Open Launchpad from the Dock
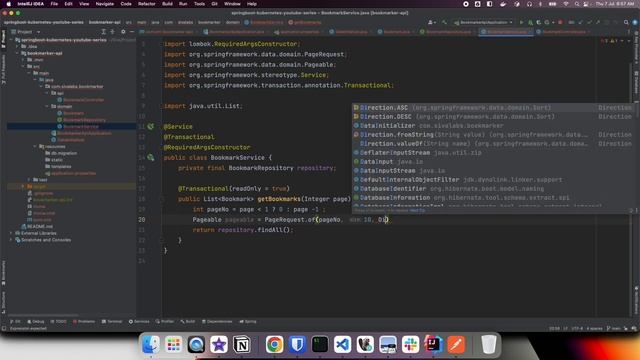 173,344
